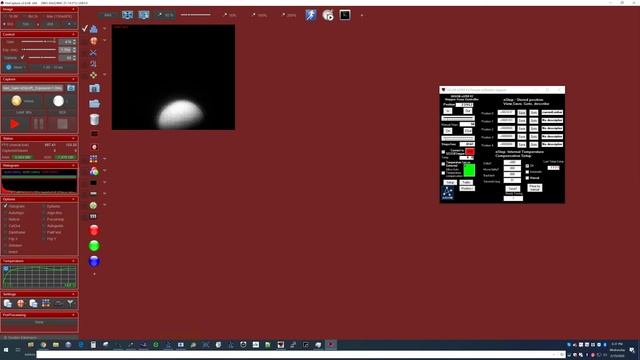
Task: Click the second monitor icon in top toolbar
Action: point(144,15)
